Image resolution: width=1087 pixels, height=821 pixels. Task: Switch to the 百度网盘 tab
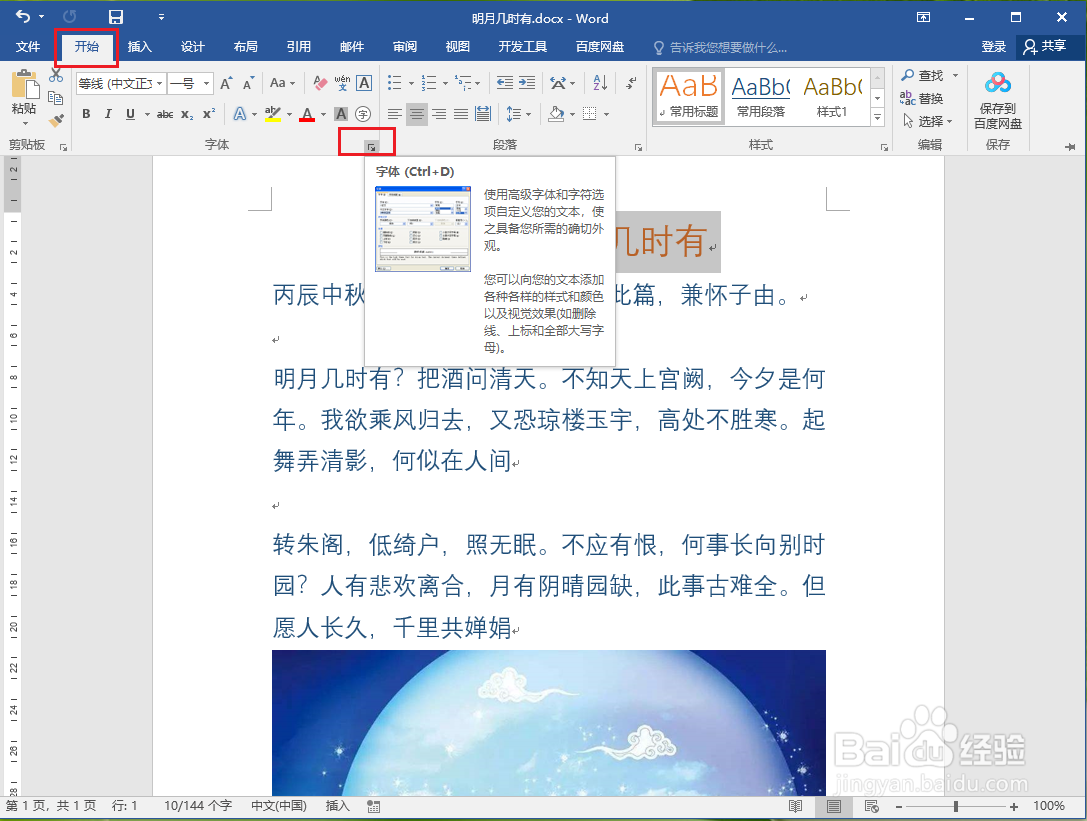point(600,46)
